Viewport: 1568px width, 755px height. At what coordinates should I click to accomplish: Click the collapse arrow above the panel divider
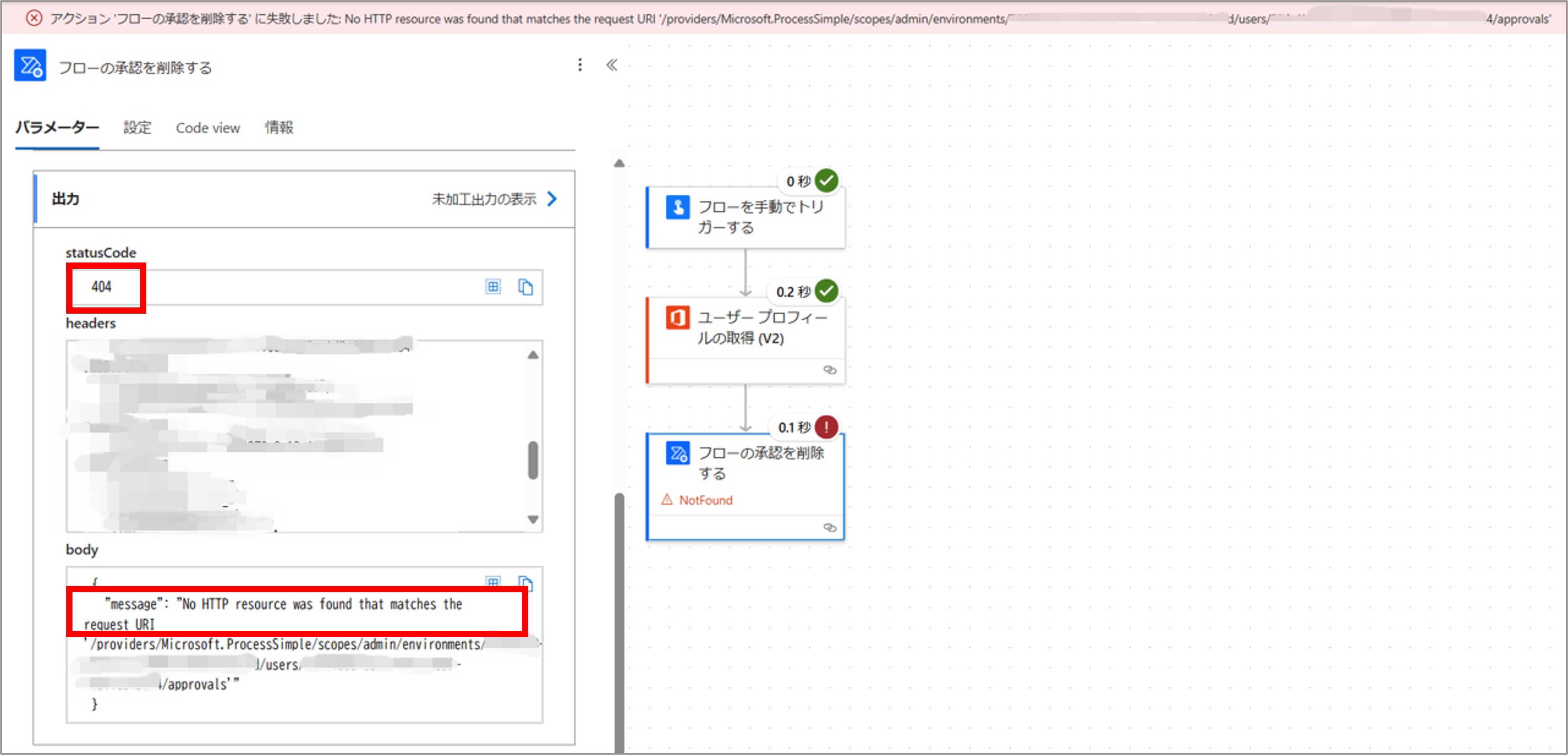click(x=619, y=162)
